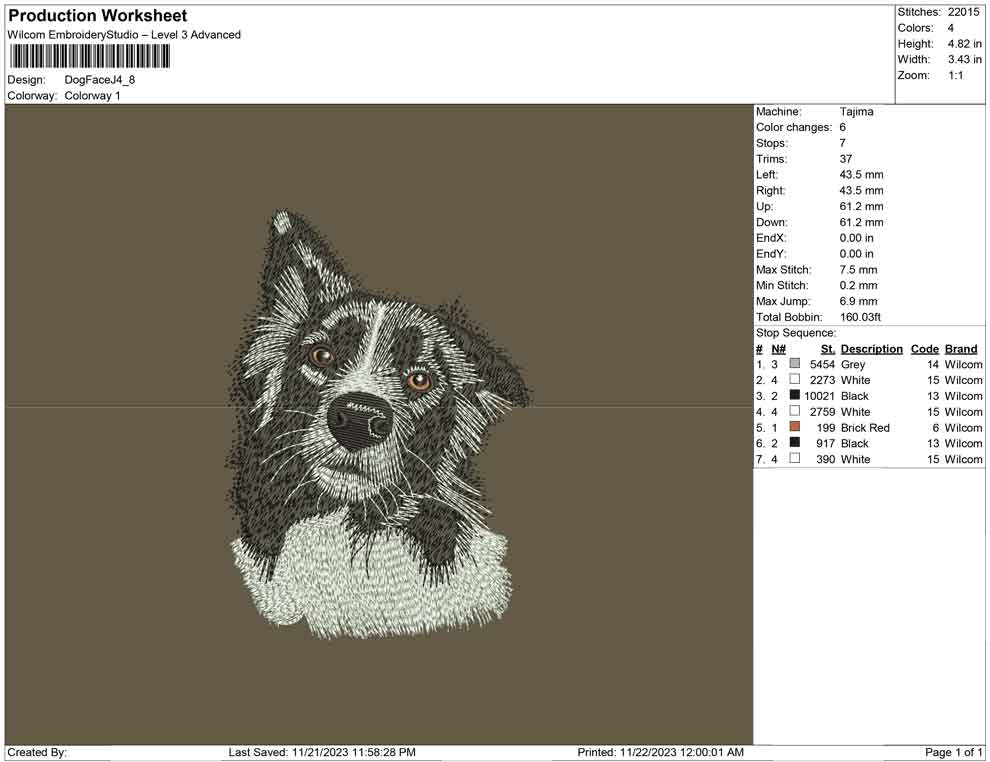This screenshot has height=762, width=990.
Task: Click the 'Grey' description in stop 1
Action: coord(852,364)
